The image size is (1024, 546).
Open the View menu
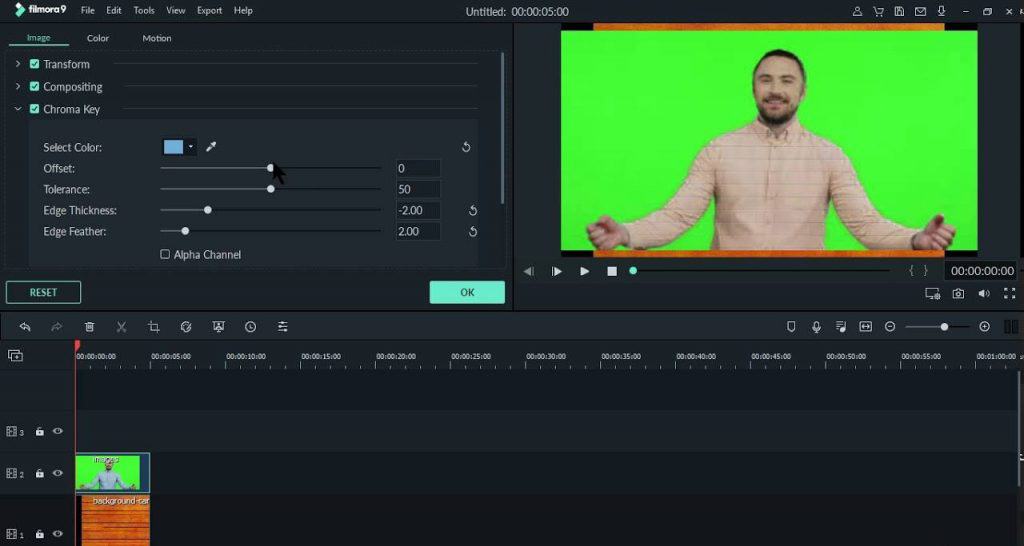pos(176,10)
